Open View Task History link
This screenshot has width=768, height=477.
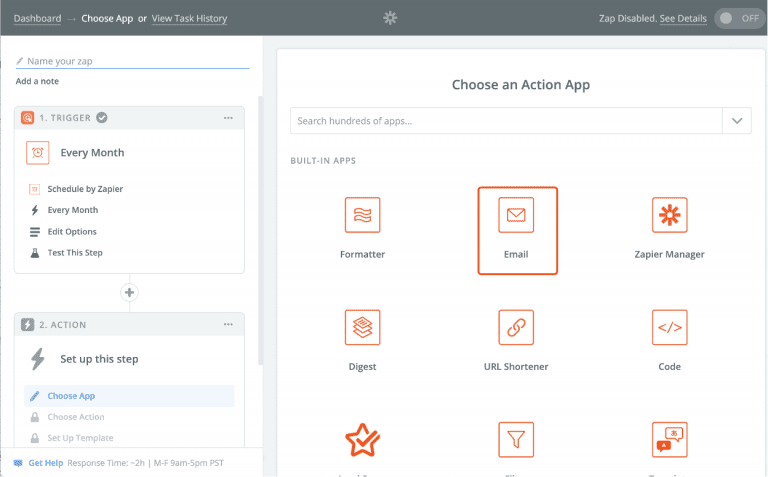point(189,18)
